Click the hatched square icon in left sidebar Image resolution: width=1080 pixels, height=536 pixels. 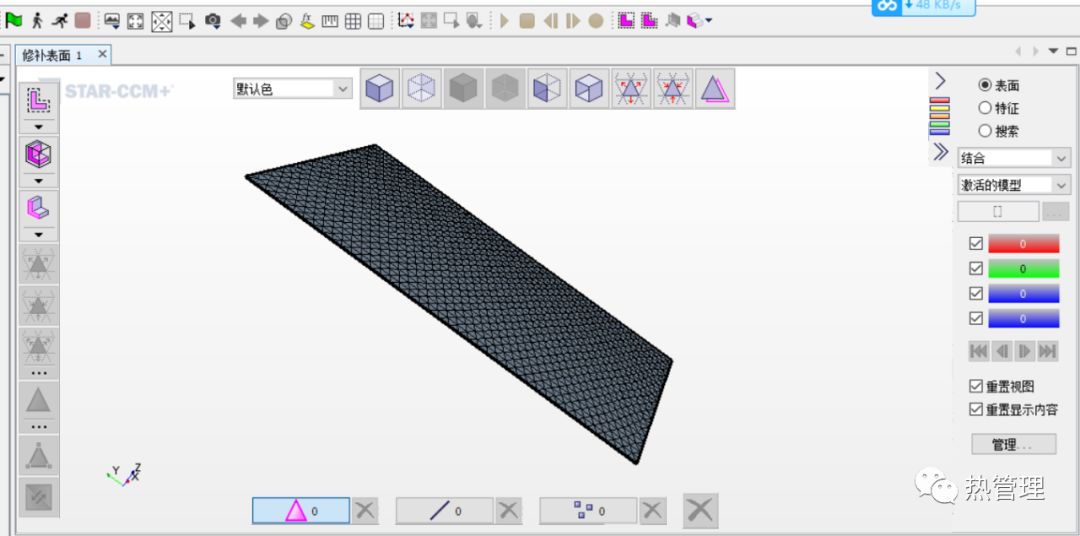39,497
